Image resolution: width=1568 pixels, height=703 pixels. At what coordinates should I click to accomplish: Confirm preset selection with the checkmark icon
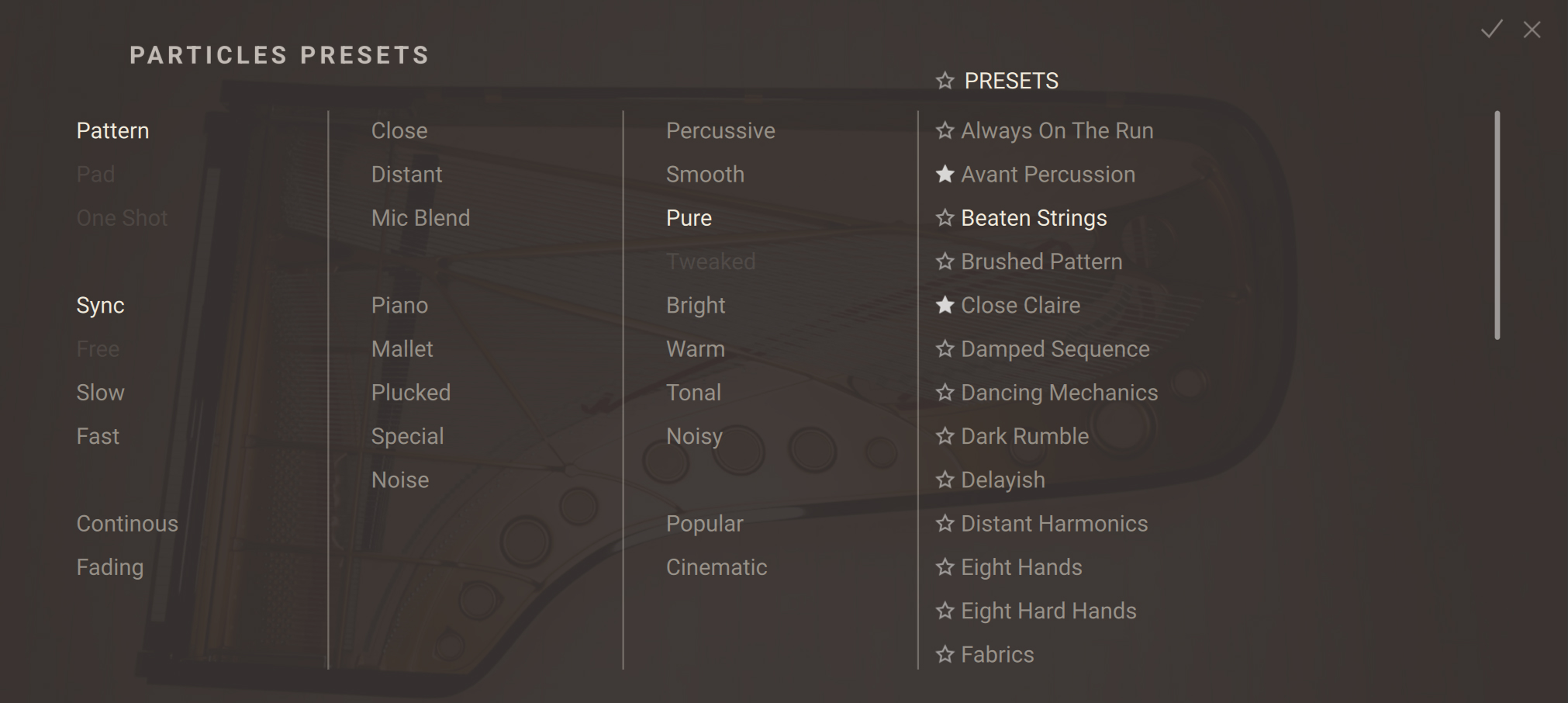click(1491, 29)
